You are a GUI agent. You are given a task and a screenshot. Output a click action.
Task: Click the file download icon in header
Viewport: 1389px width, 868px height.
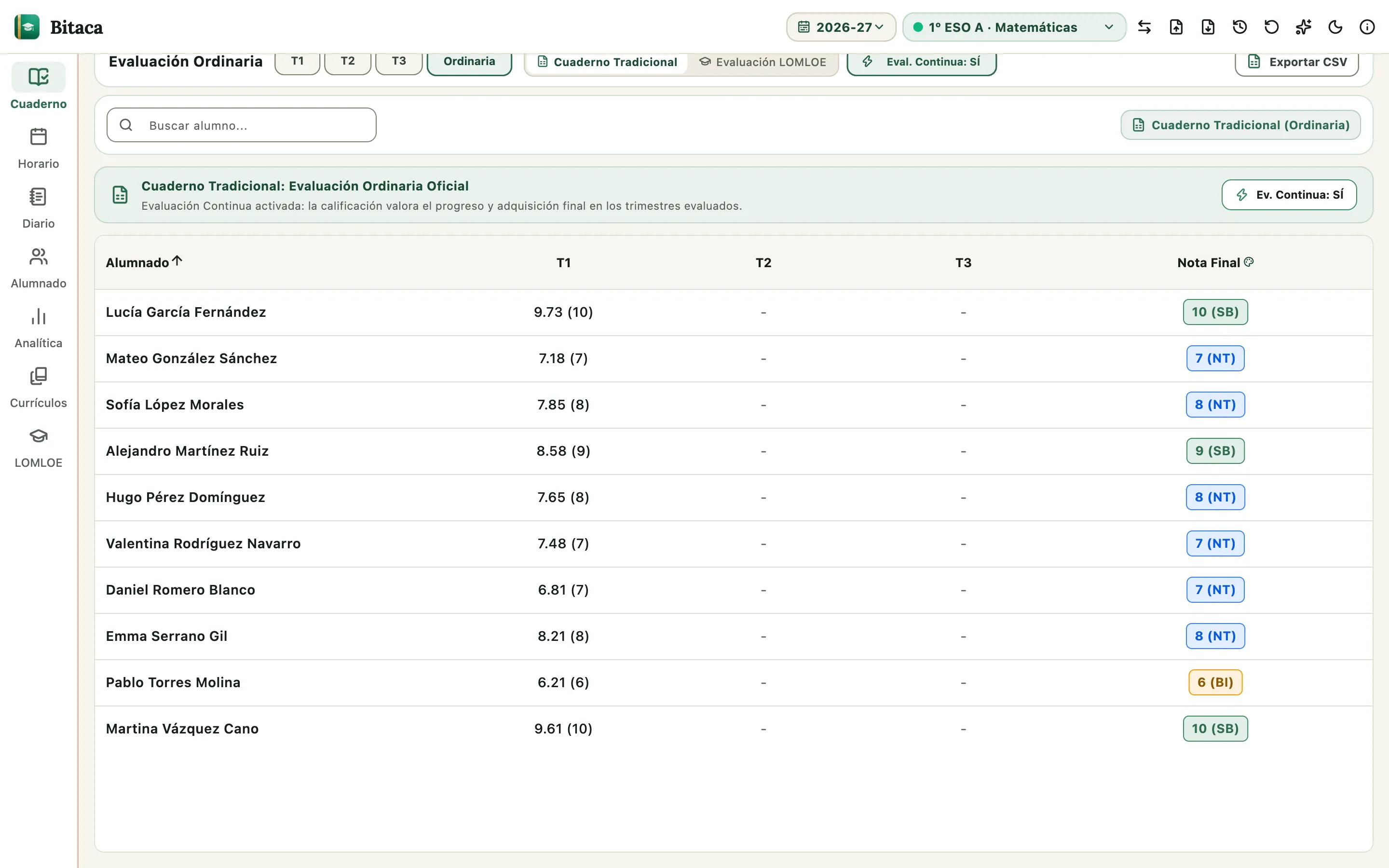click(1208, 27)
